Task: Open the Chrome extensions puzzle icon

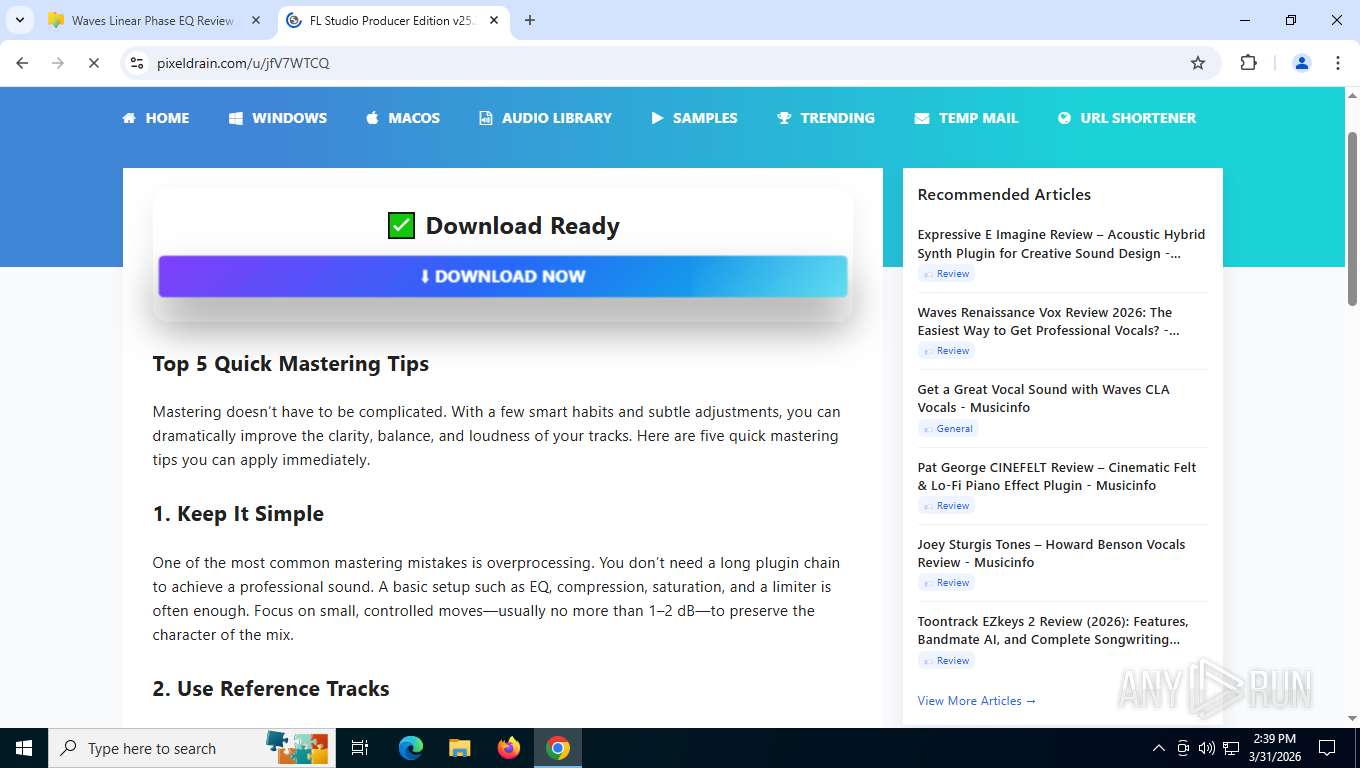Action: 1248,63
